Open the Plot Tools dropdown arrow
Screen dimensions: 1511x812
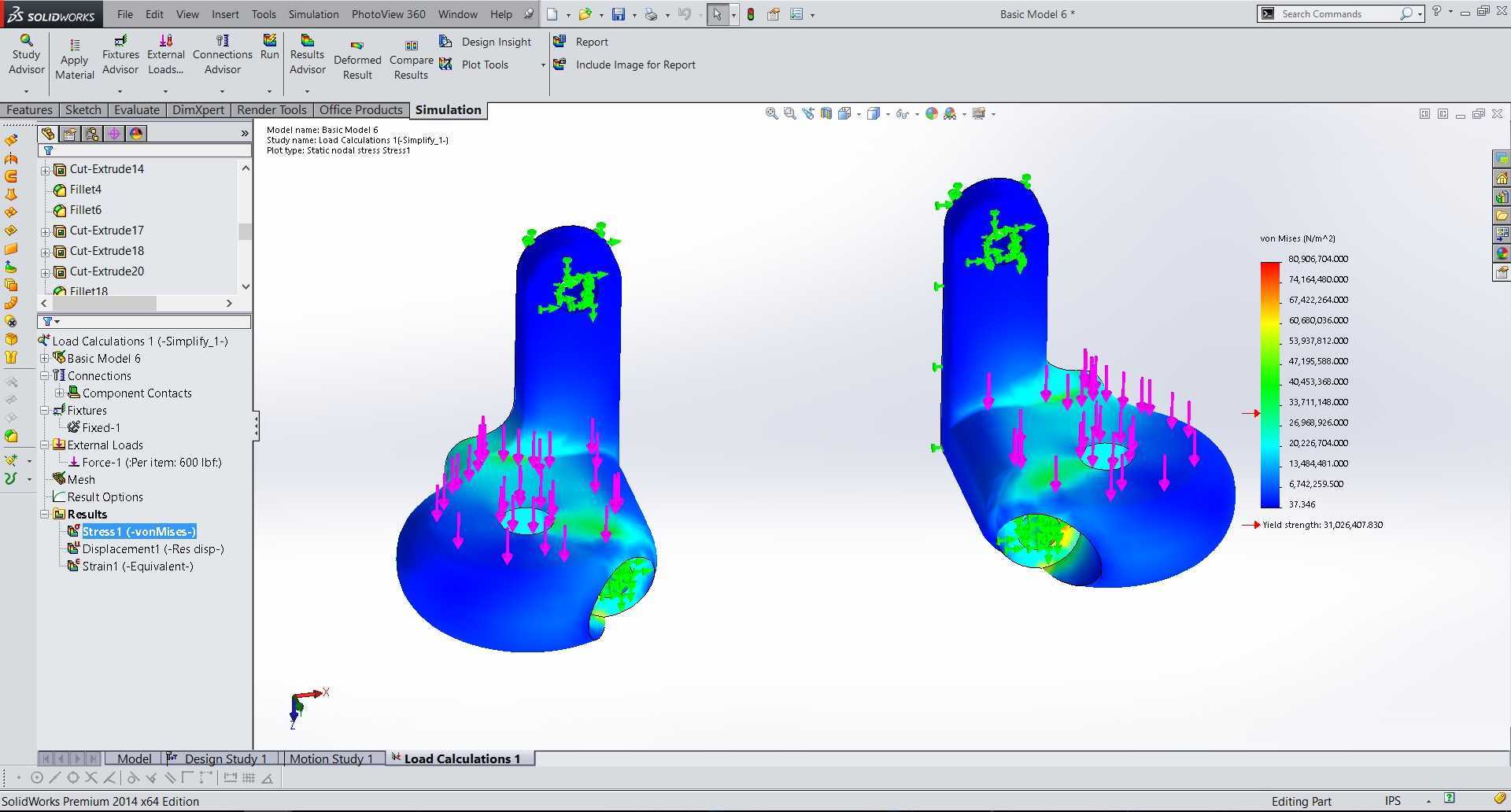pyautogui.click(x=543, y=65)
